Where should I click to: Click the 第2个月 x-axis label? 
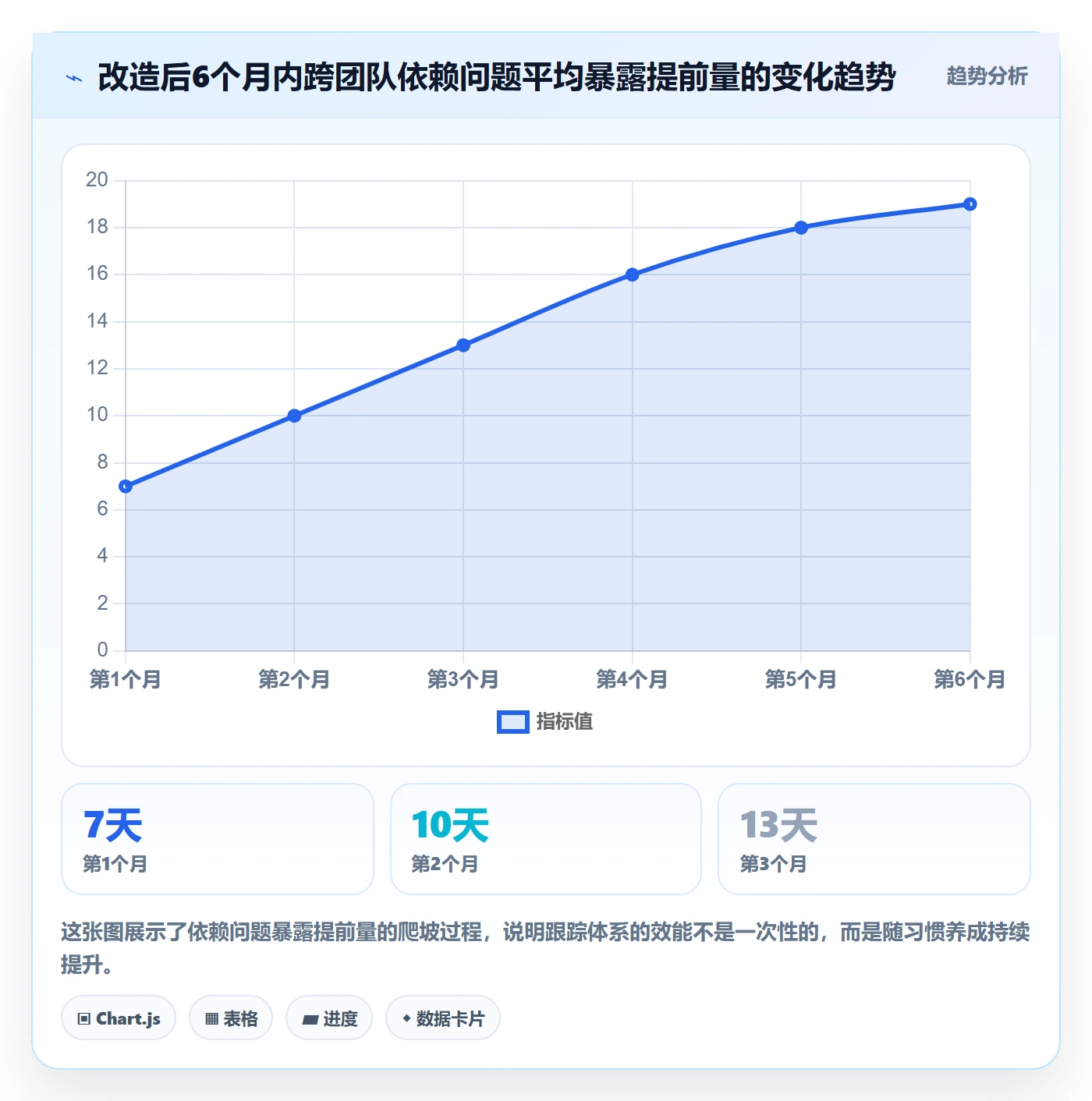coord(294,680)
